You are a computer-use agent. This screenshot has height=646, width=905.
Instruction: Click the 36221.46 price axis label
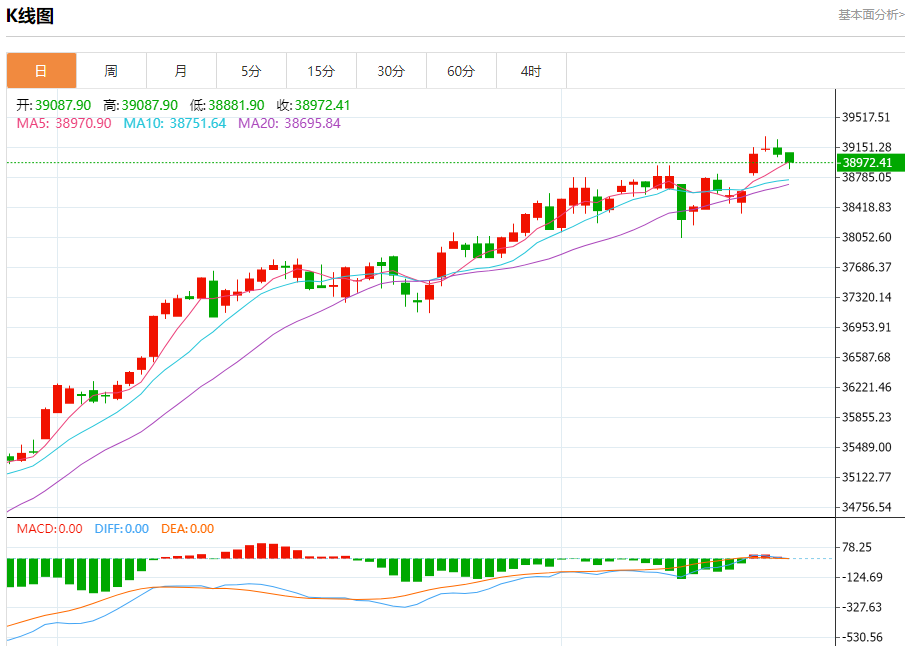pos(866,387)
